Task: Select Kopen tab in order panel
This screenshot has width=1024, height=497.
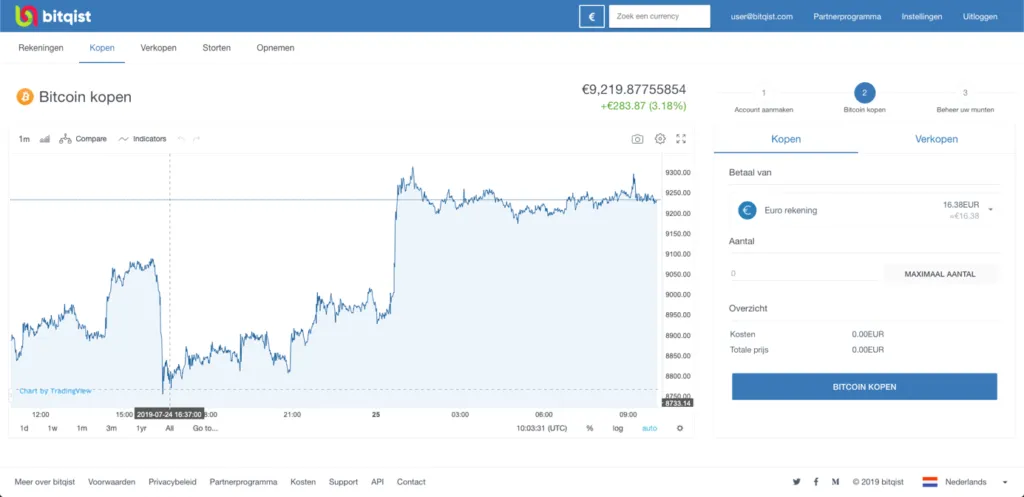Action: pyautogui.click(x=786, y=139)
